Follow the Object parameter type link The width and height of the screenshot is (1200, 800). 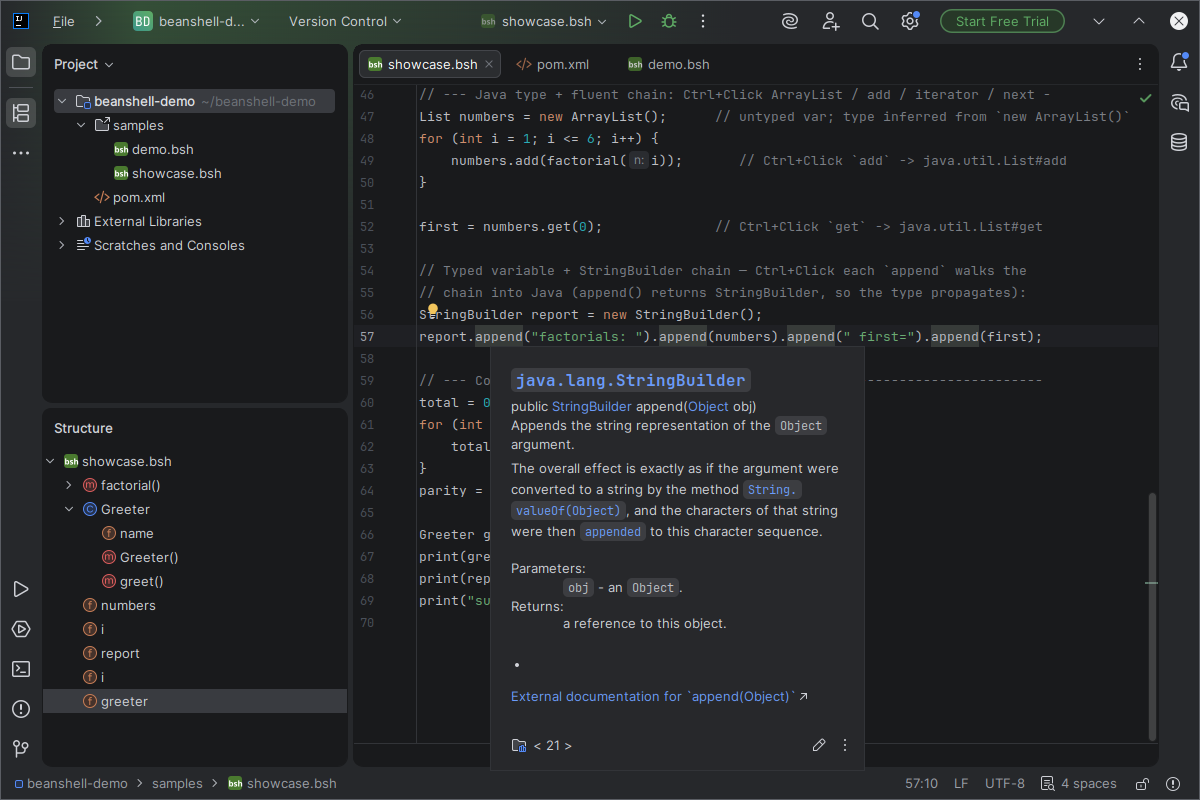click(x=708, y=406)
